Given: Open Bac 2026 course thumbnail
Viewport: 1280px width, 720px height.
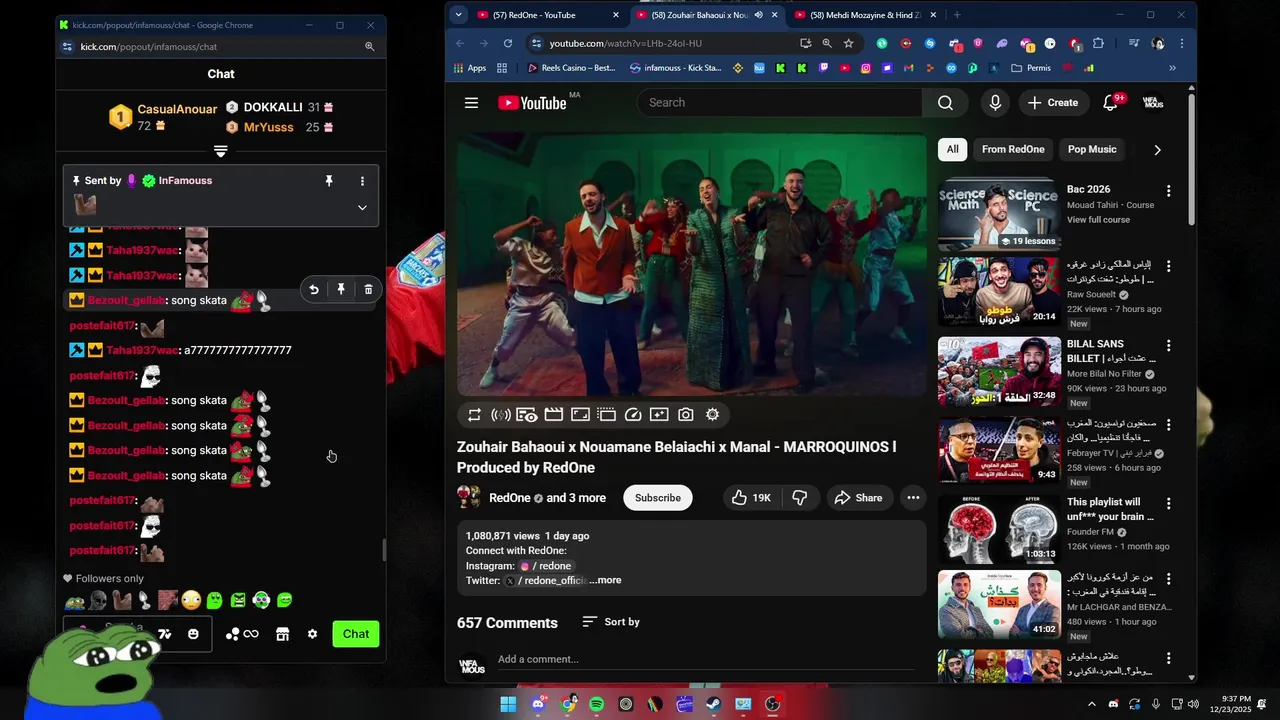Looking at the screenshot, I should coord(999,214).
